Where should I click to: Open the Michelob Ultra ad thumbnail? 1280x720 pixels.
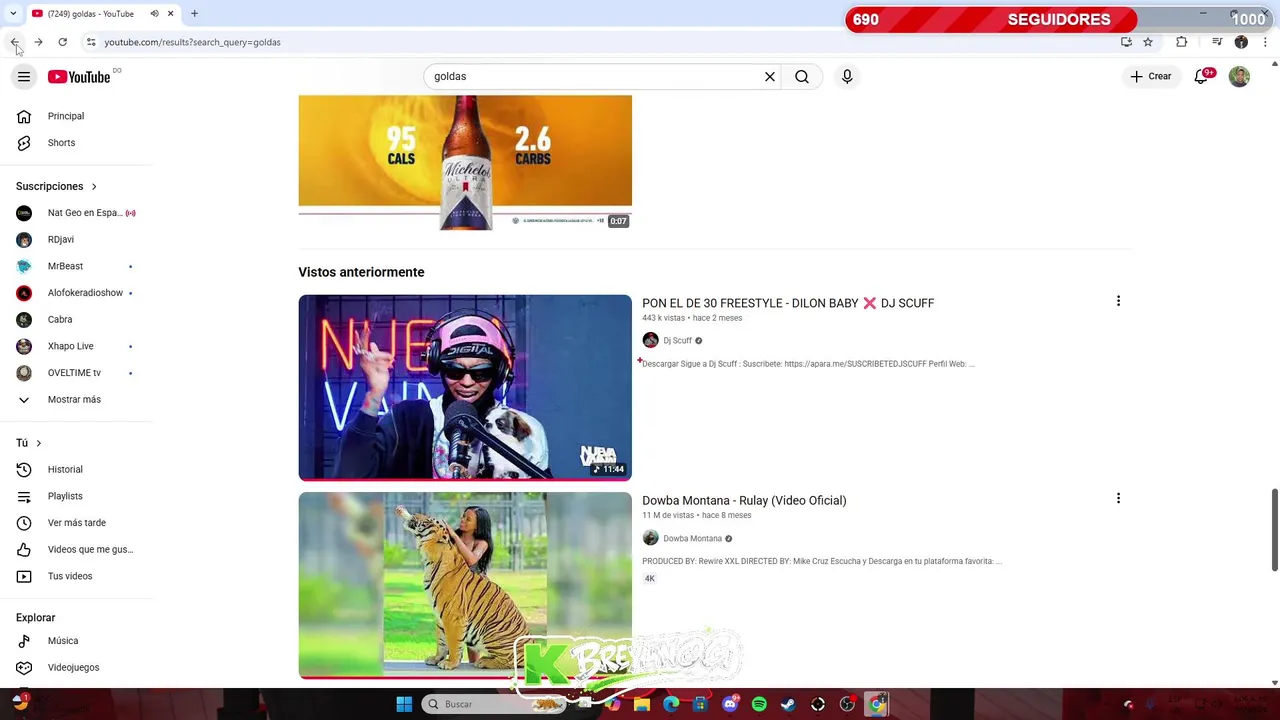(x=465, y=163)
